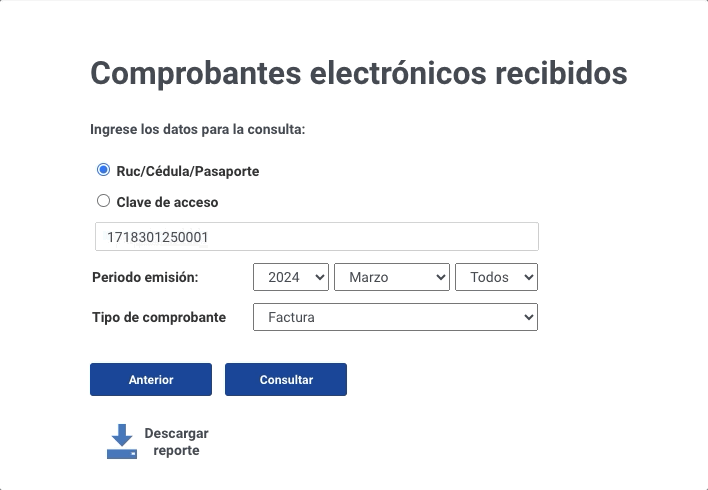Click the "Ingrese los datos para la consulta" text

197,129
